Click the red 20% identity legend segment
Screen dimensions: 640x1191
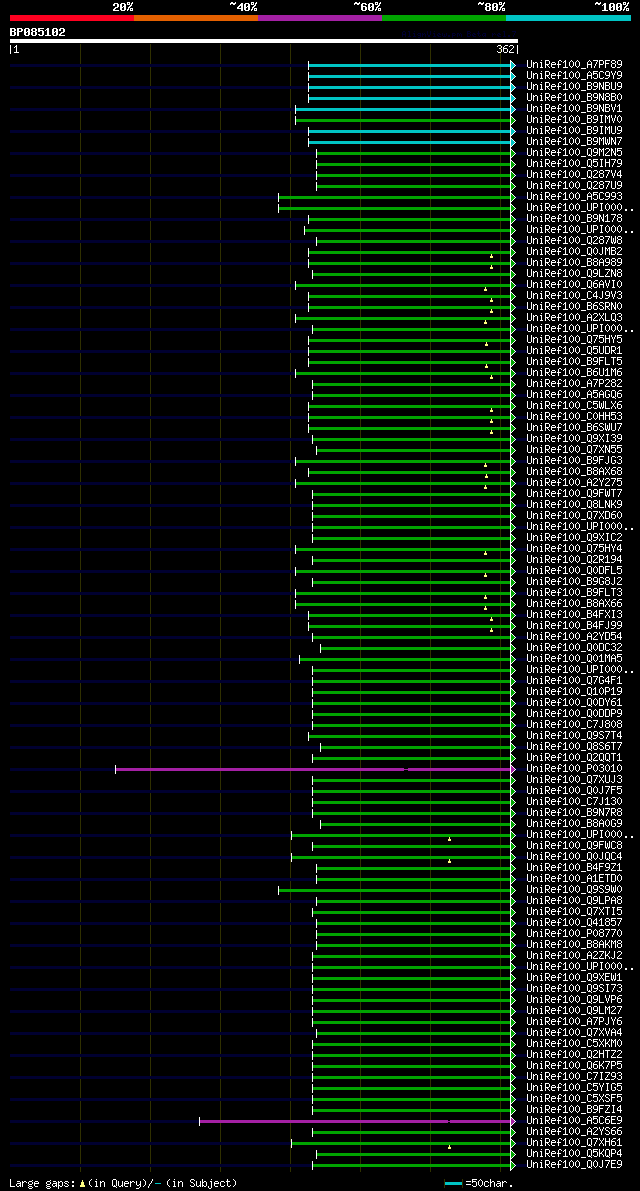(x=72, y=17)
